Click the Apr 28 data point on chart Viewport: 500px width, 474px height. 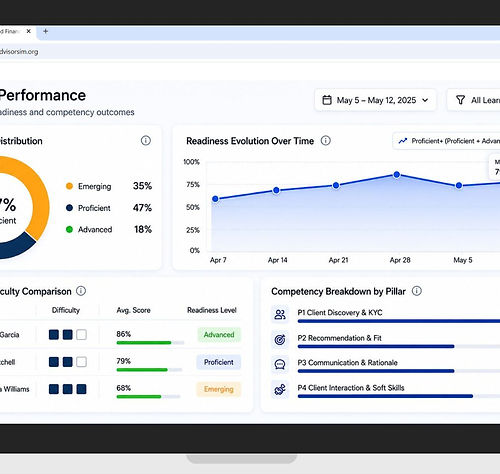tap(397, 175)
